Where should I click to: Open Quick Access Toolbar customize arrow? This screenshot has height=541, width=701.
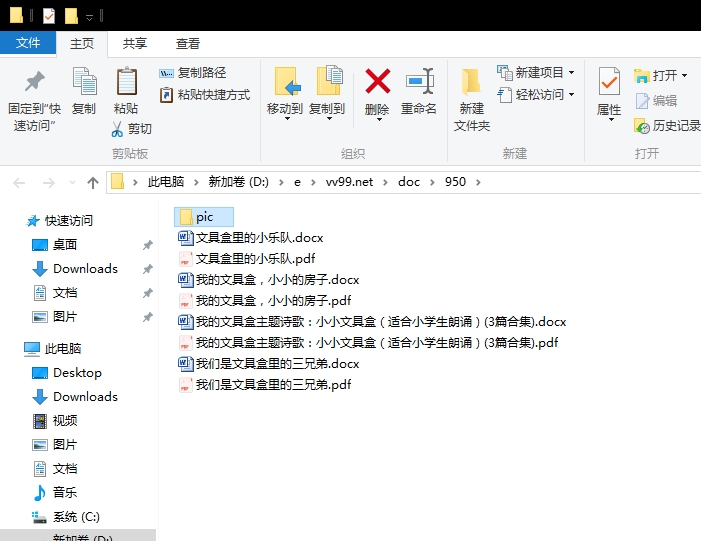click(89, 17)
